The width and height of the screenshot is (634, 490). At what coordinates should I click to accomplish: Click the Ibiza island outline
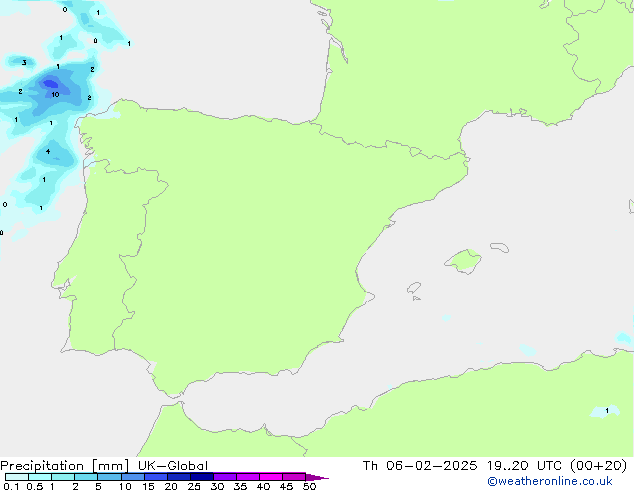414,288
